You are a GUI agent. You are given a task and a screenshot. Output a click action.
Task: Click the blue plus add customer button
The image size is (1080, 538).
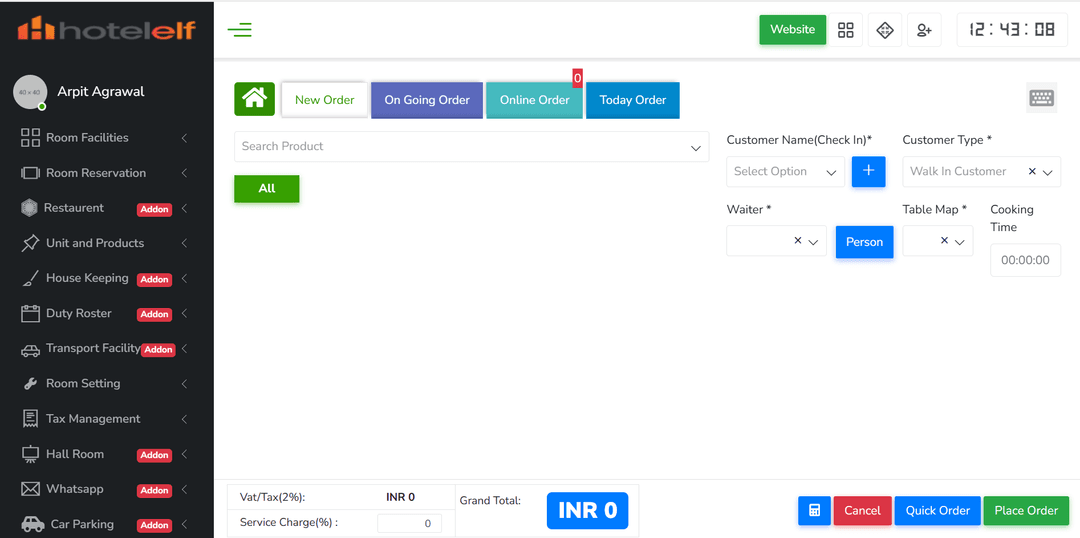869,171
